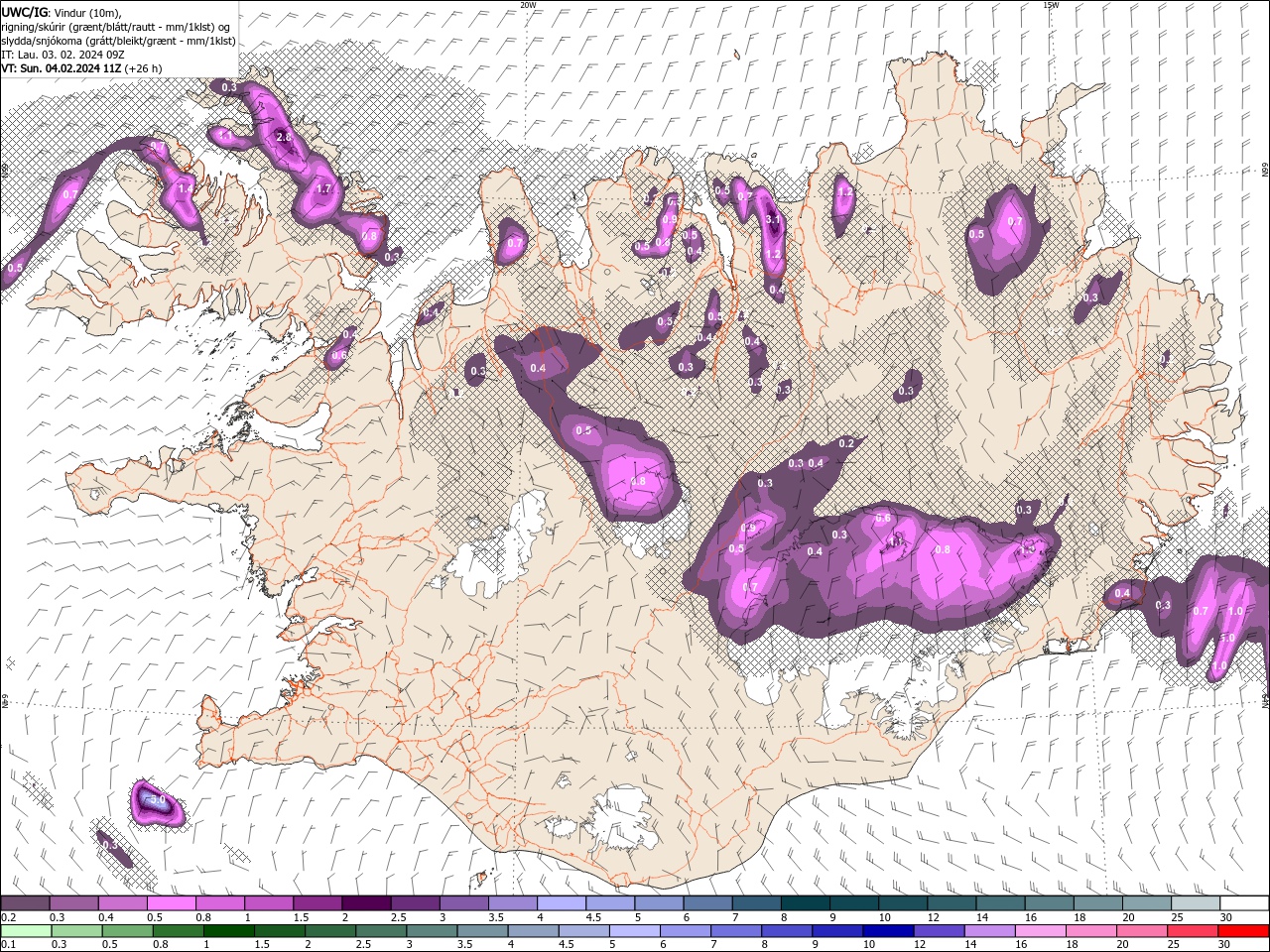
Task: Click upper legend swatch between 18 and 20
Action: [1097, 903]
